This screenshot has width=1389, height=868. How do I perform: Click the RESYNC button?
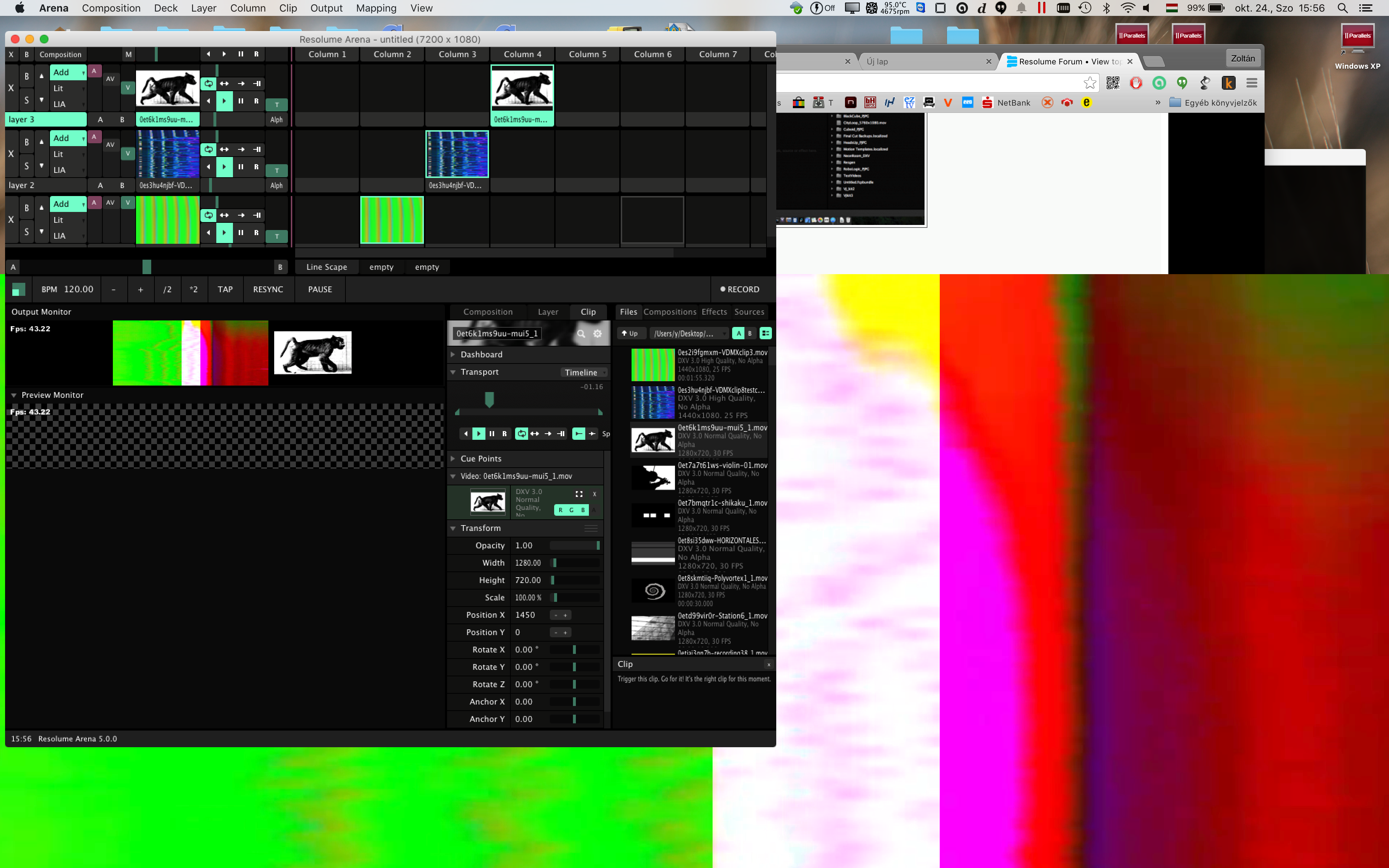tap(268, 289)
